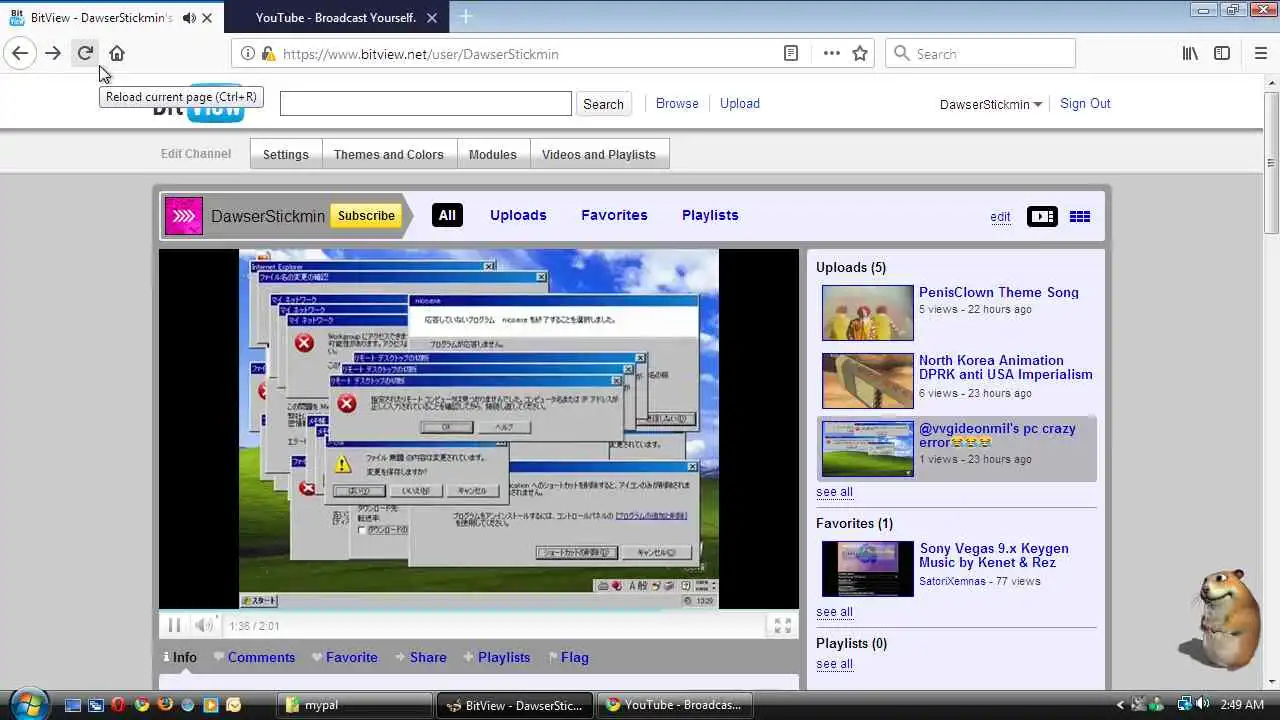Click the yellow Subscribe button
Viewport: 1280px width, 720px height.
(366, 215)
